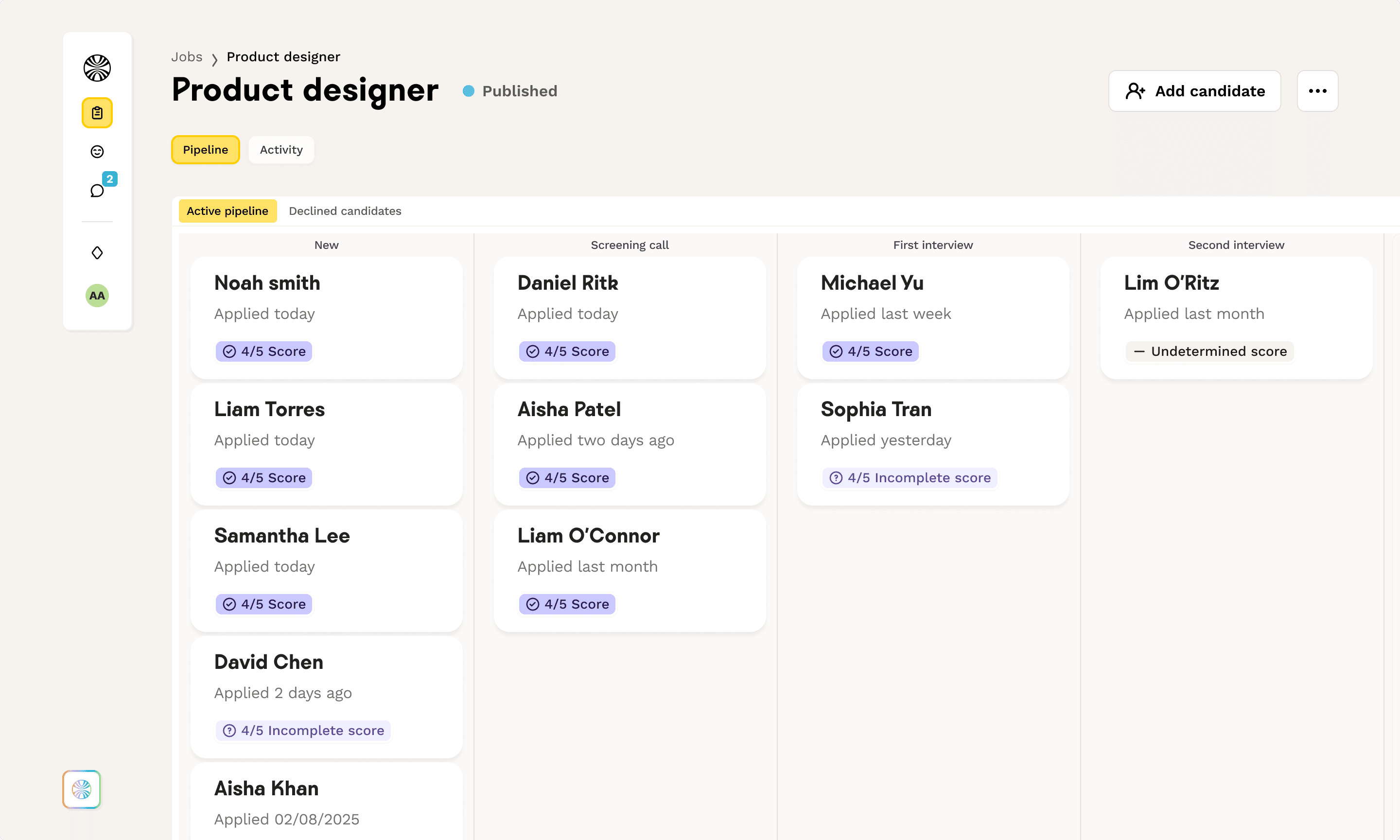Click the Published status indicator

click(x=509, y=91)
